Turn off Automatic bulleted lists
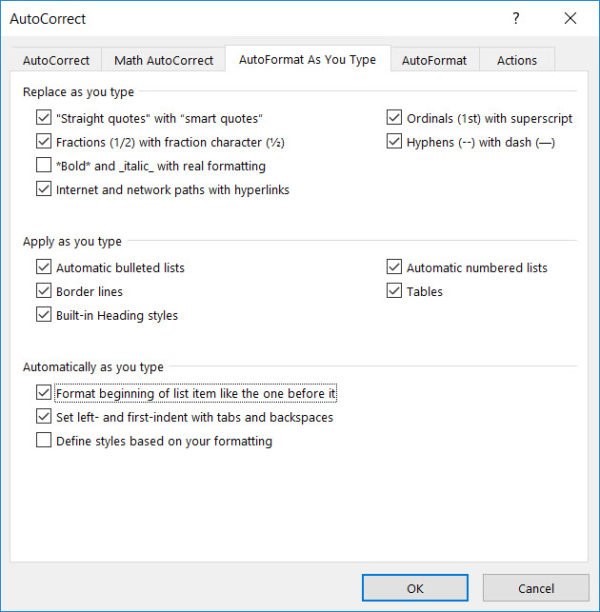This screenshot has height=612, width=600. 44,267
